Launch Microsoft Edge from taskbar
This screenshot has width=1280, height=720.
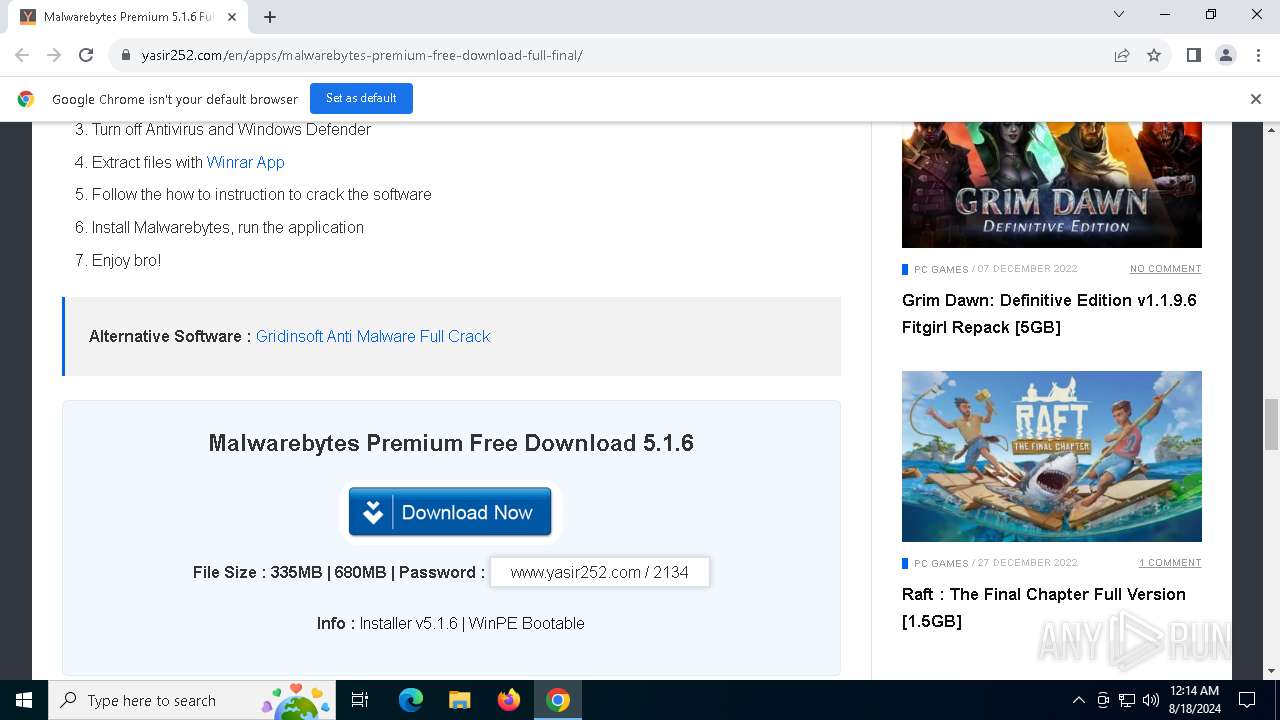tap(411, 700)
